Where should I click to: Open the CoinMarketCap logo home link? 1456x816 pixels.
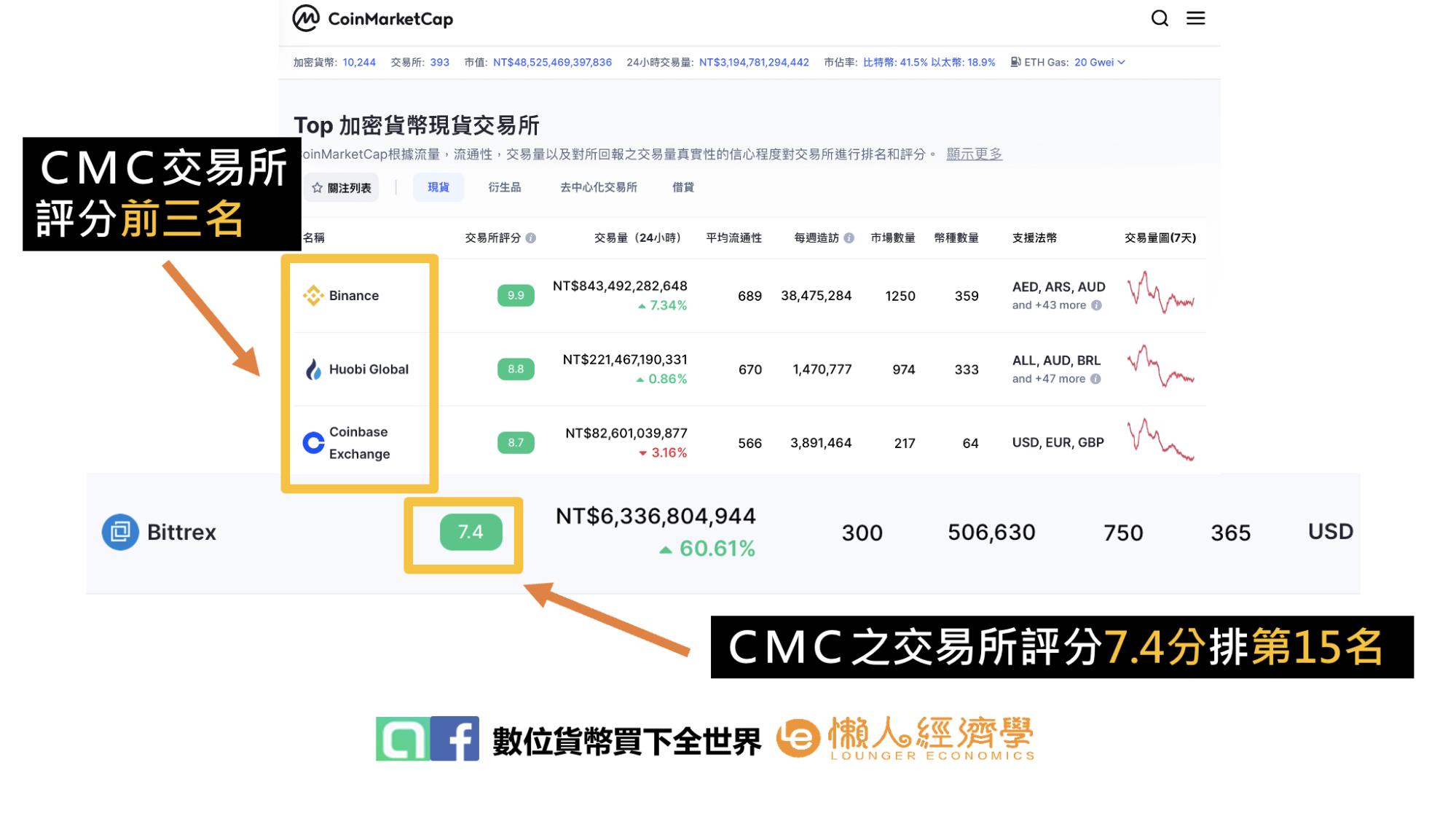[x=372, y=18]
